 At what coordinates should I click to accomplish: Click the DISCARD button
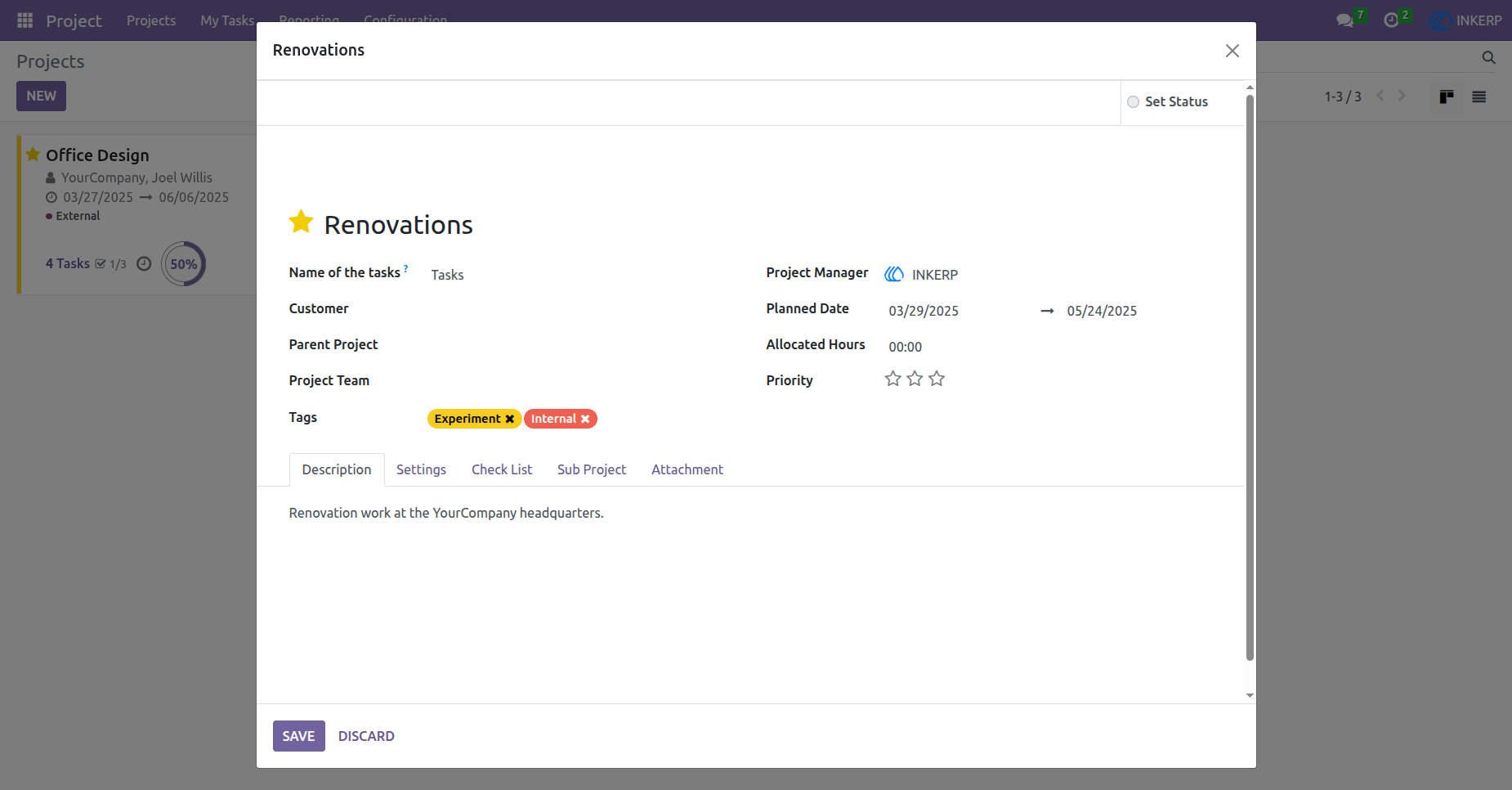coord(366,736)
